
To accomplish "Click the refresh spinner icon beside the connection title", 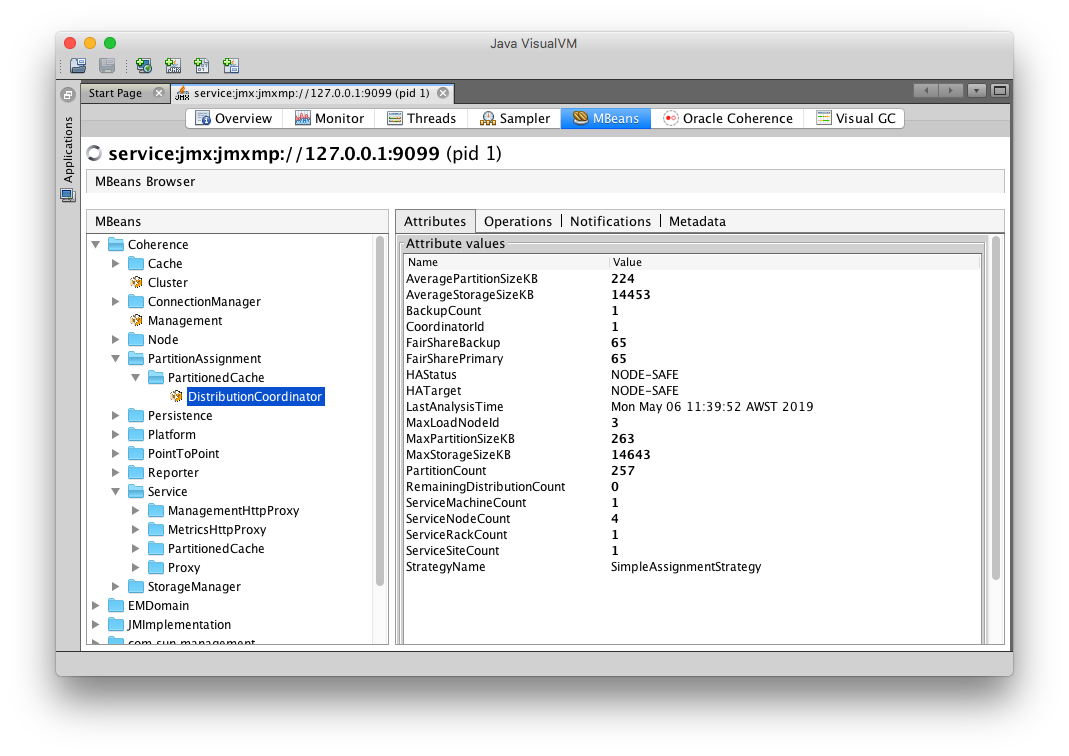I will pos(94,153).
